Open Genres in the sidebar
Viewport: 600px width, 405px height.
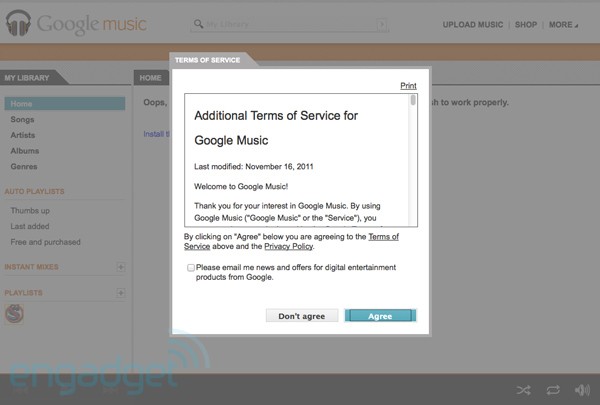point(24,167)
